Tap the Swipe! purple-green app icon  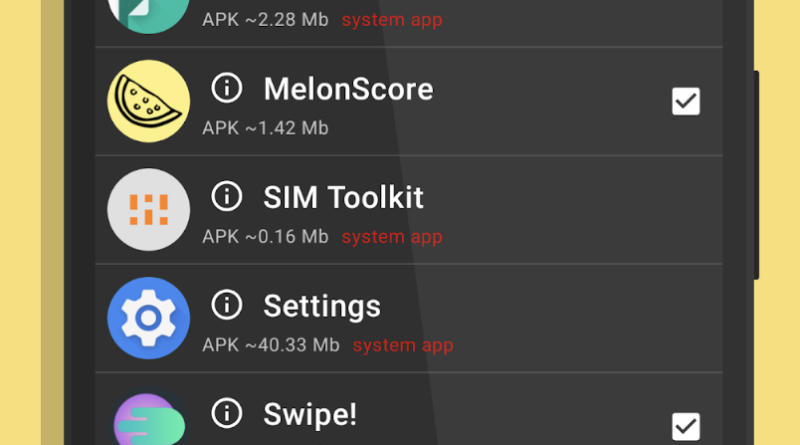pyautogui.click(x=148, y=418)
